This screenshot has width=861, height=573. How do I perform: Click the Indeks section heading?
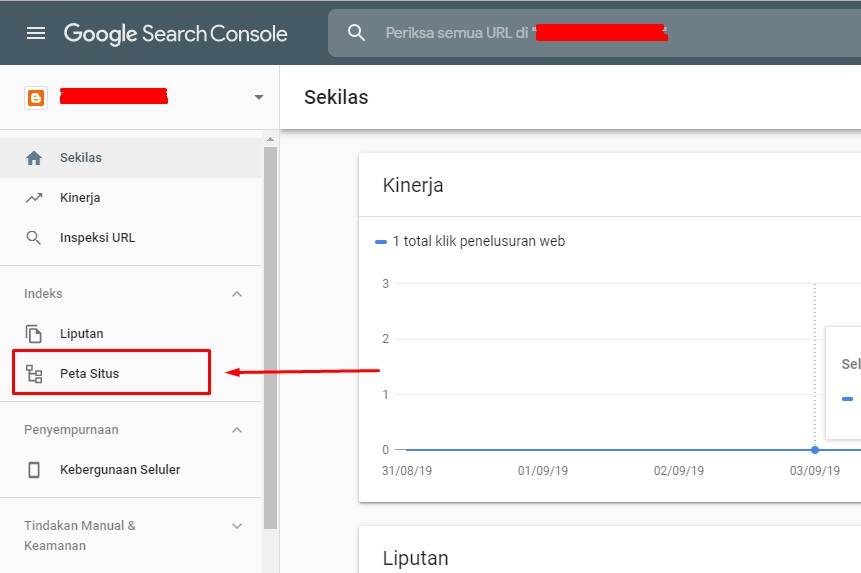click(x=43, y=294)
